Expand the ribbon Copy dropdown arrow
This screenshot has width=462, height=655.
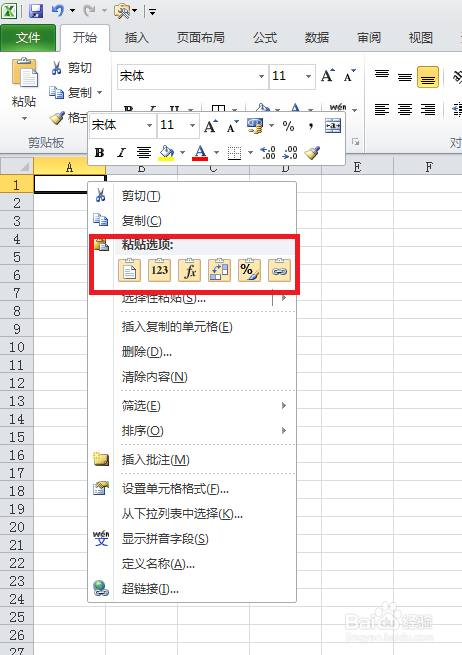point(99,92)
